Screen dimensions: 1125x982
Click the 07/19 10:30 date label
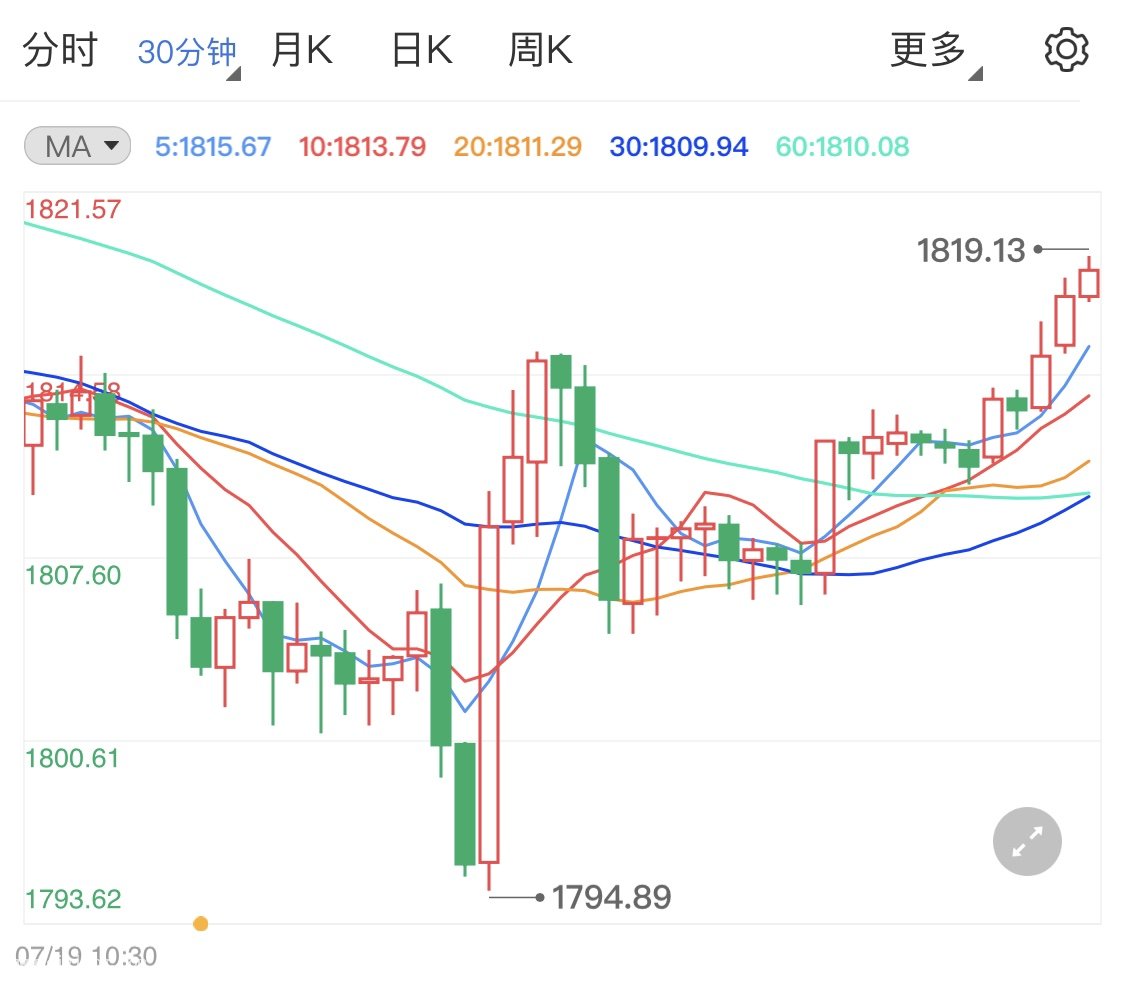[x=86, y=957]
